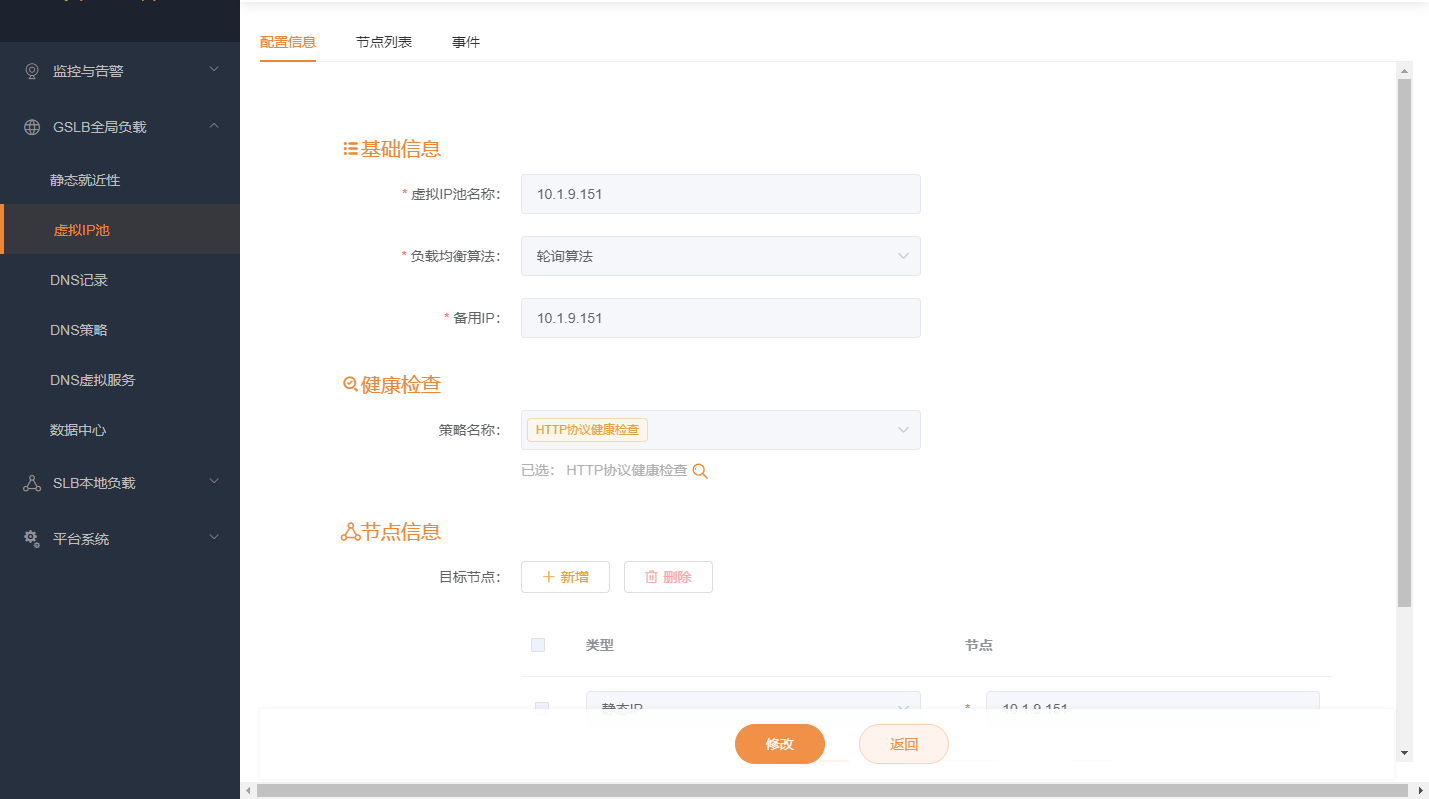Click the 监控与告警 alarm icon in sidebar
The image size is (1429, 799).
pos(31,70)
